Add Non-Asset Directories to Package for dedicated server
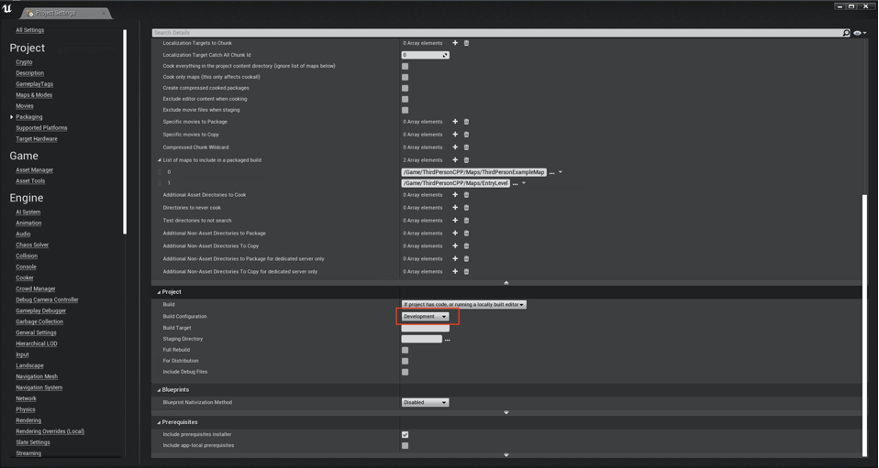Screen dimensions: 879x468 point(455,259)
